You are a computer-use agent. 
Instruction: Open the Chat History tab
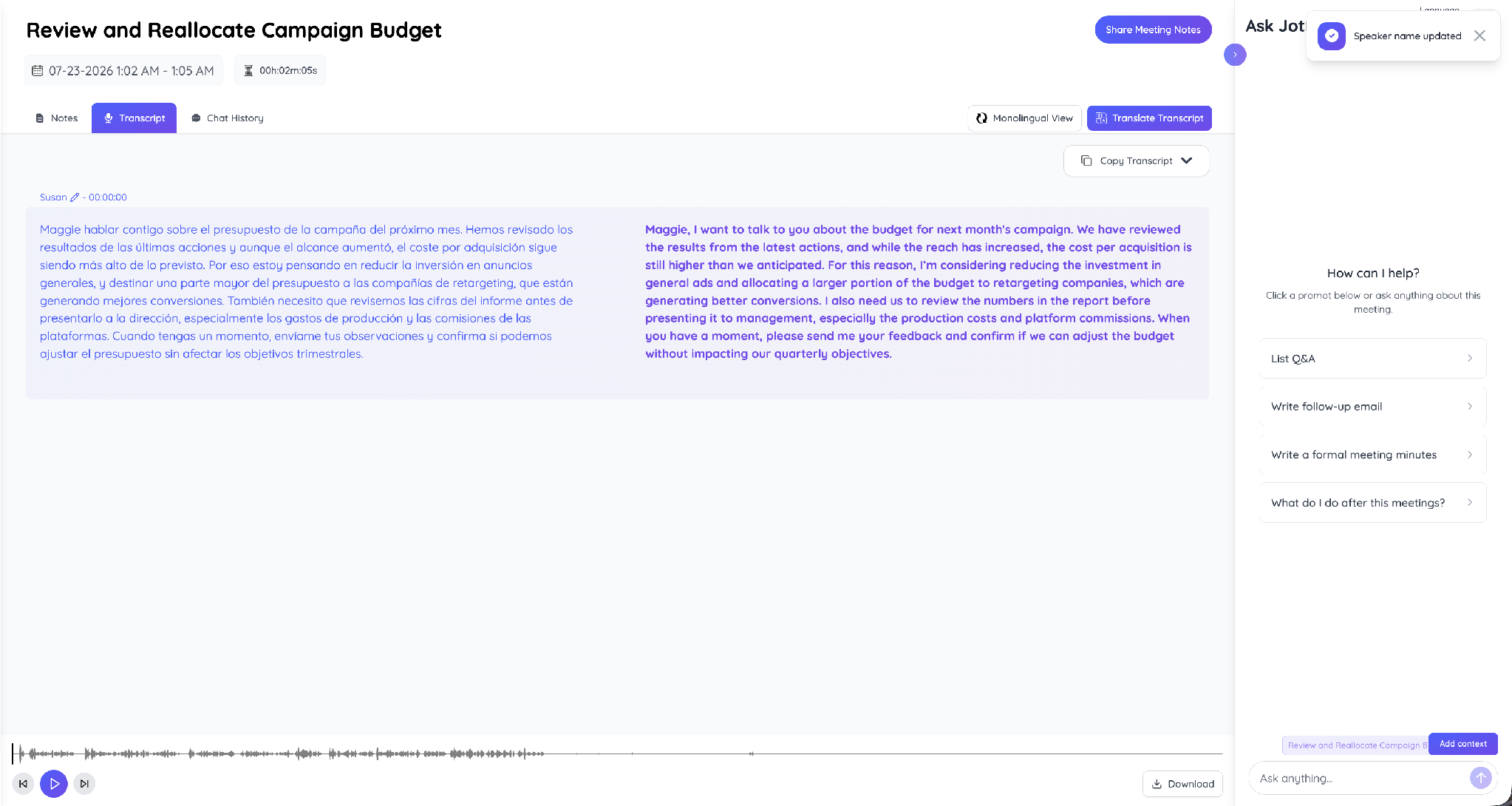click(228, 118)
